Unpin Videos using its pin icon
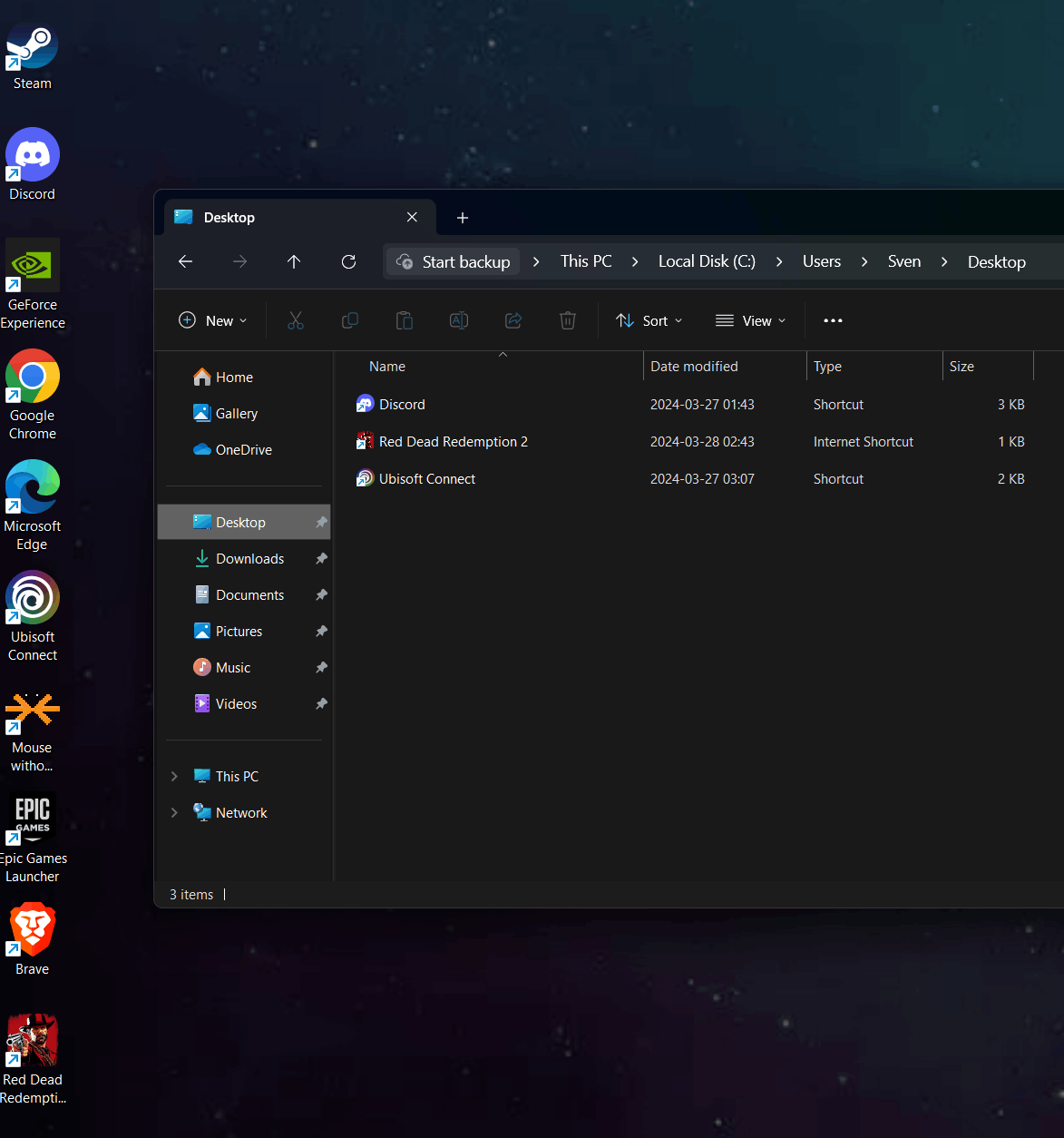Viewport: 1064px width, 1138px height. 321,704
